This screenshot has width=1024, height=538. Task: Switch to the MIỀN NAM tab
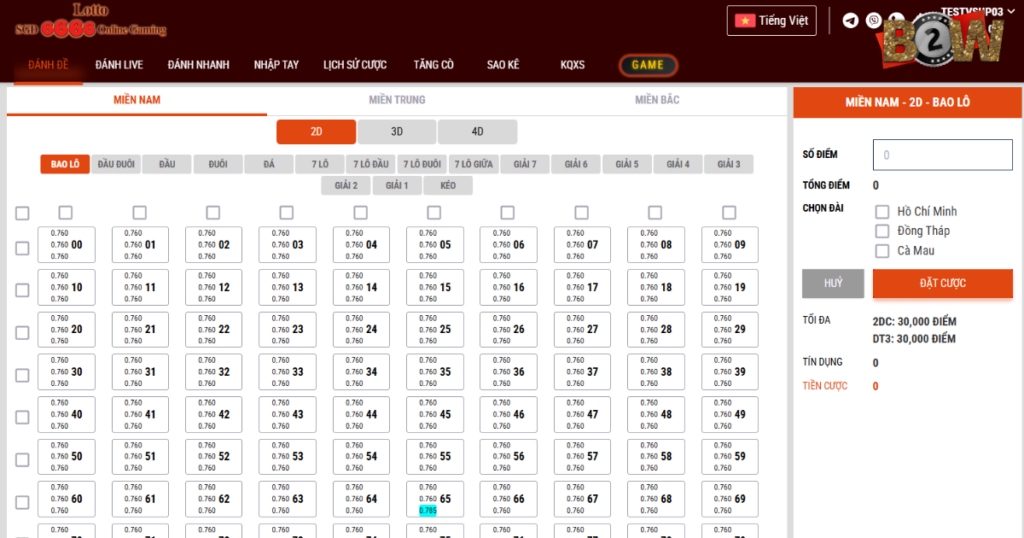click(136, 100)
